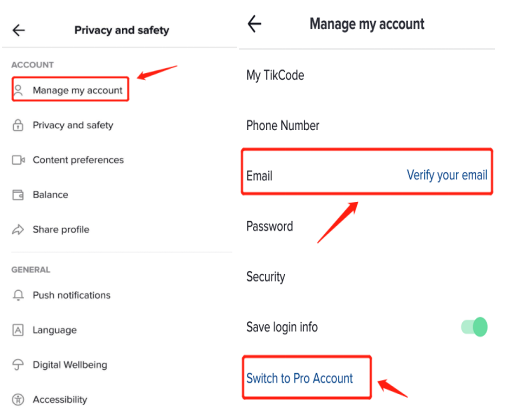Click the Share profile arrow icon
The height and width of the screenshot is (415, 525).
point(18,229)
